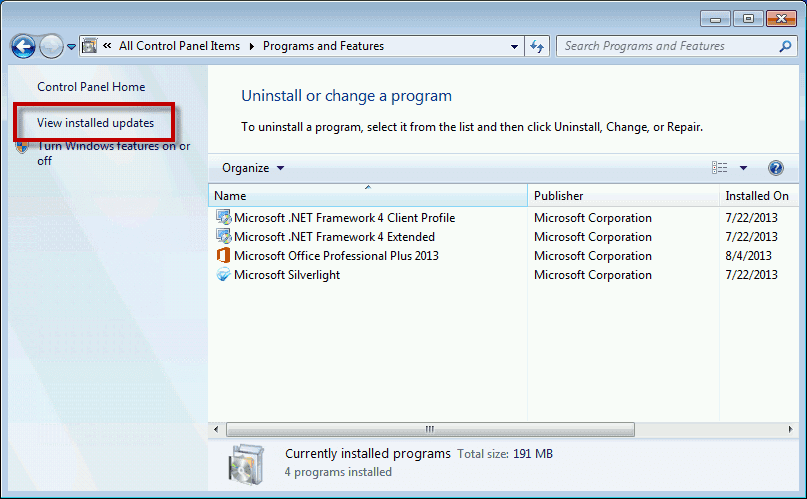Minimize the Programs and Features window
Viewport: 807px width, 499px height.
(715, 19)
